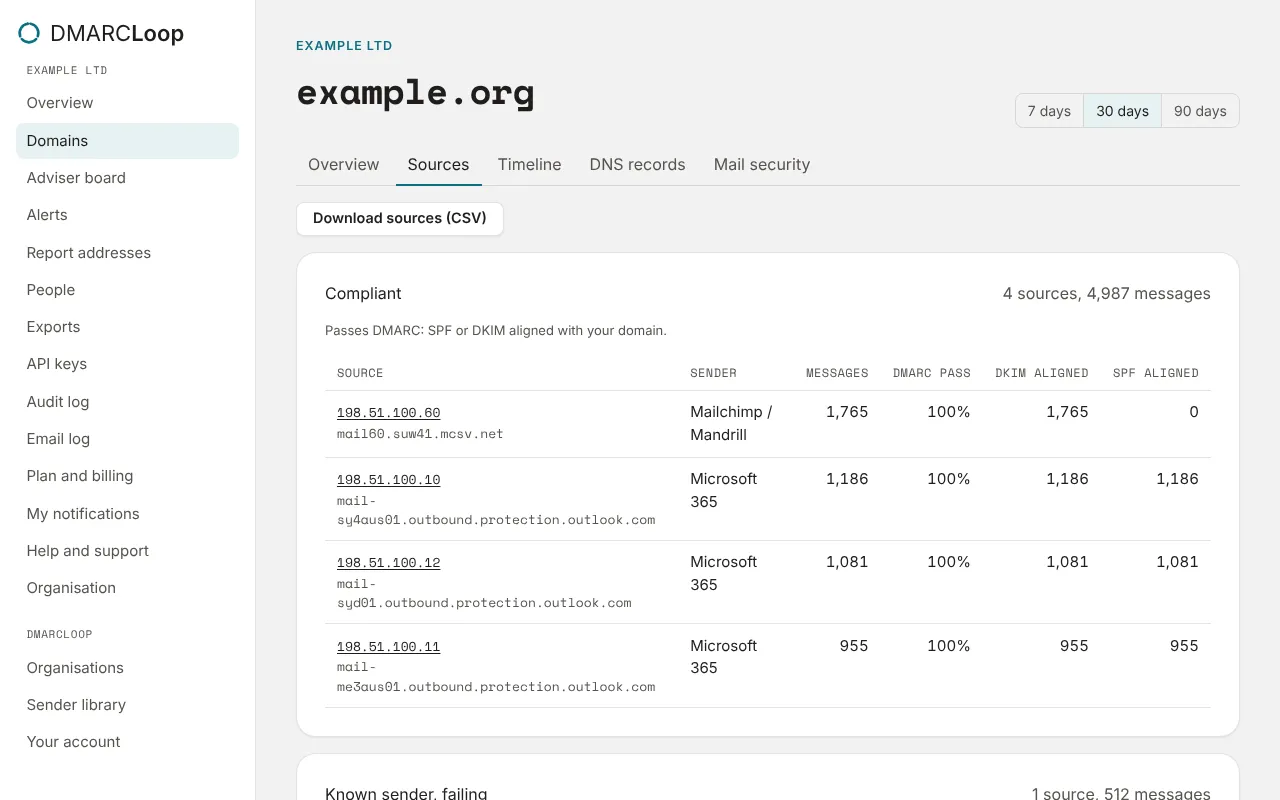
Task: Click the mail-me3aus01 outlook hostname
Action: pos(496,677)
